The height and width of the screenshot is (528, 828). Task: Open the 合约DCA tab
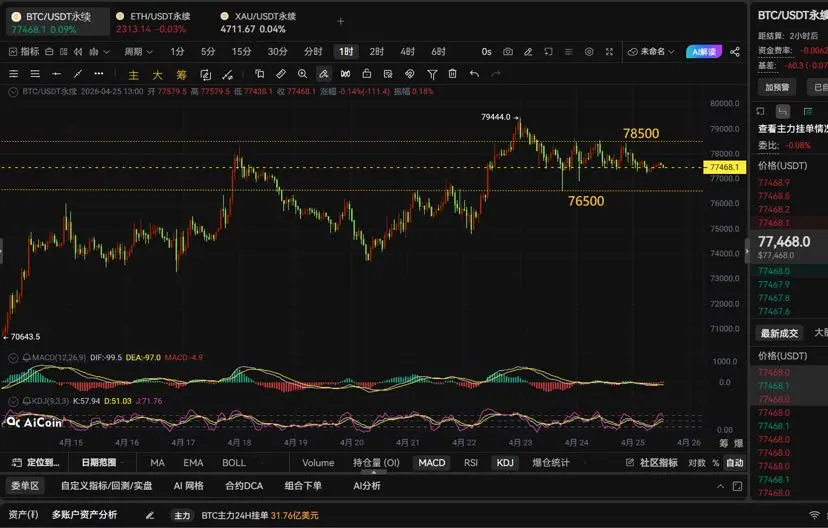[x=244, y=486]
